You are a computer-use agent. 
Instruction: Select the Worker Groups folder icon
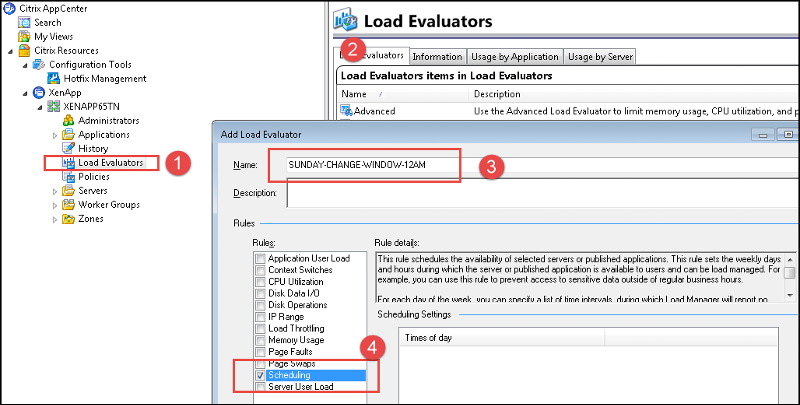coord(68,205)
